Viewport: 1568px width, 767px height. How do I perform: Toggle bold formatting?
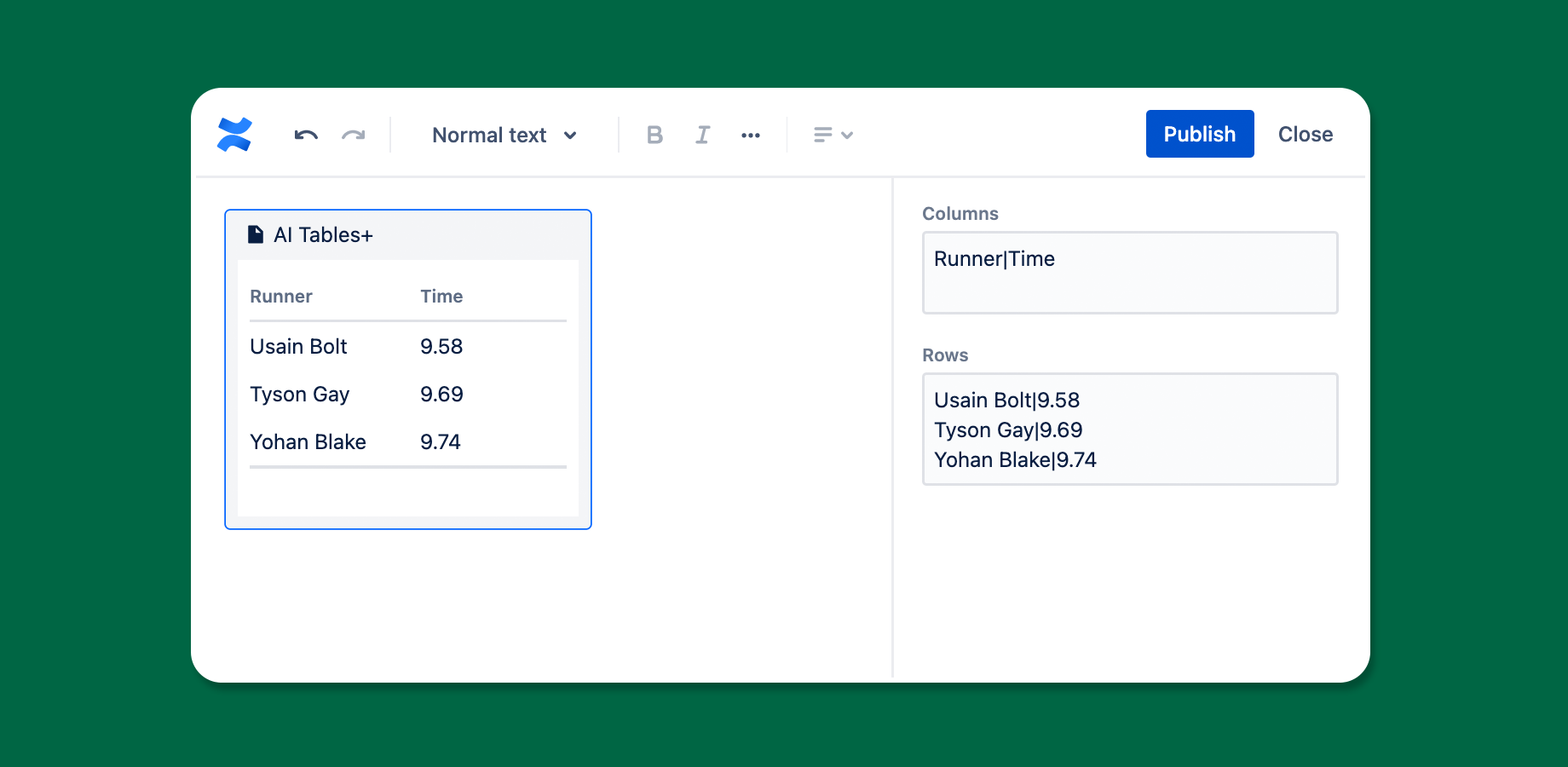[654, 135]
